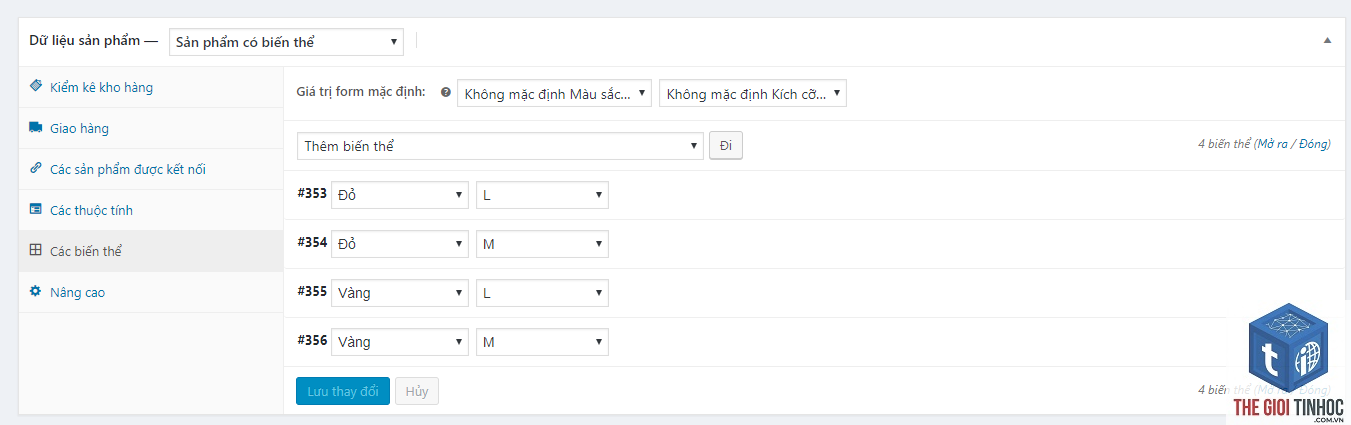The height and width of the screenshot is (425, 1351).
Task: Select the Các biến thể tab
Action: (x=151, y=251)
